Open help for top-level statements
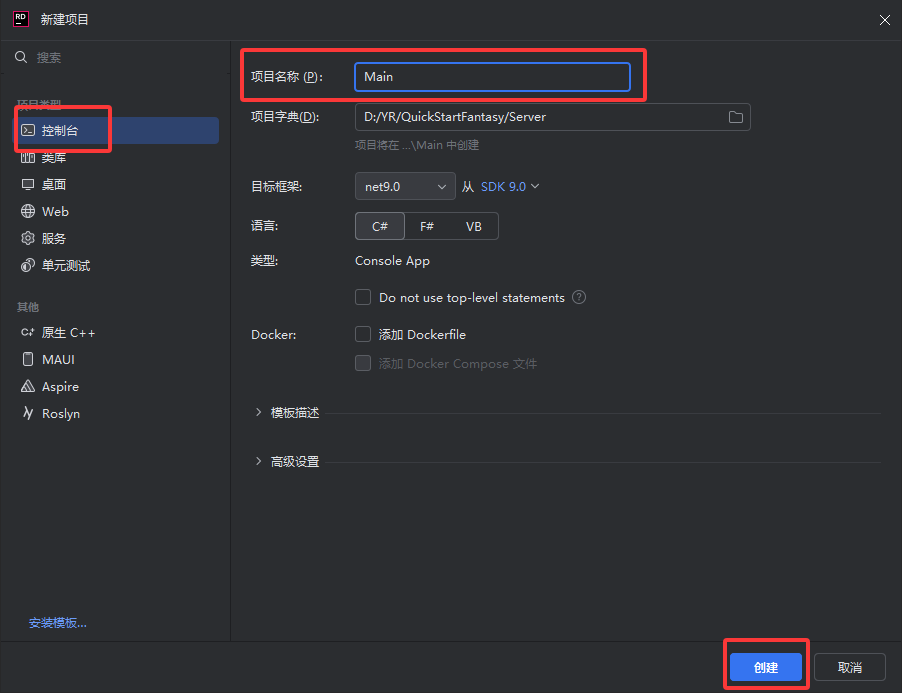 (579, 298)
